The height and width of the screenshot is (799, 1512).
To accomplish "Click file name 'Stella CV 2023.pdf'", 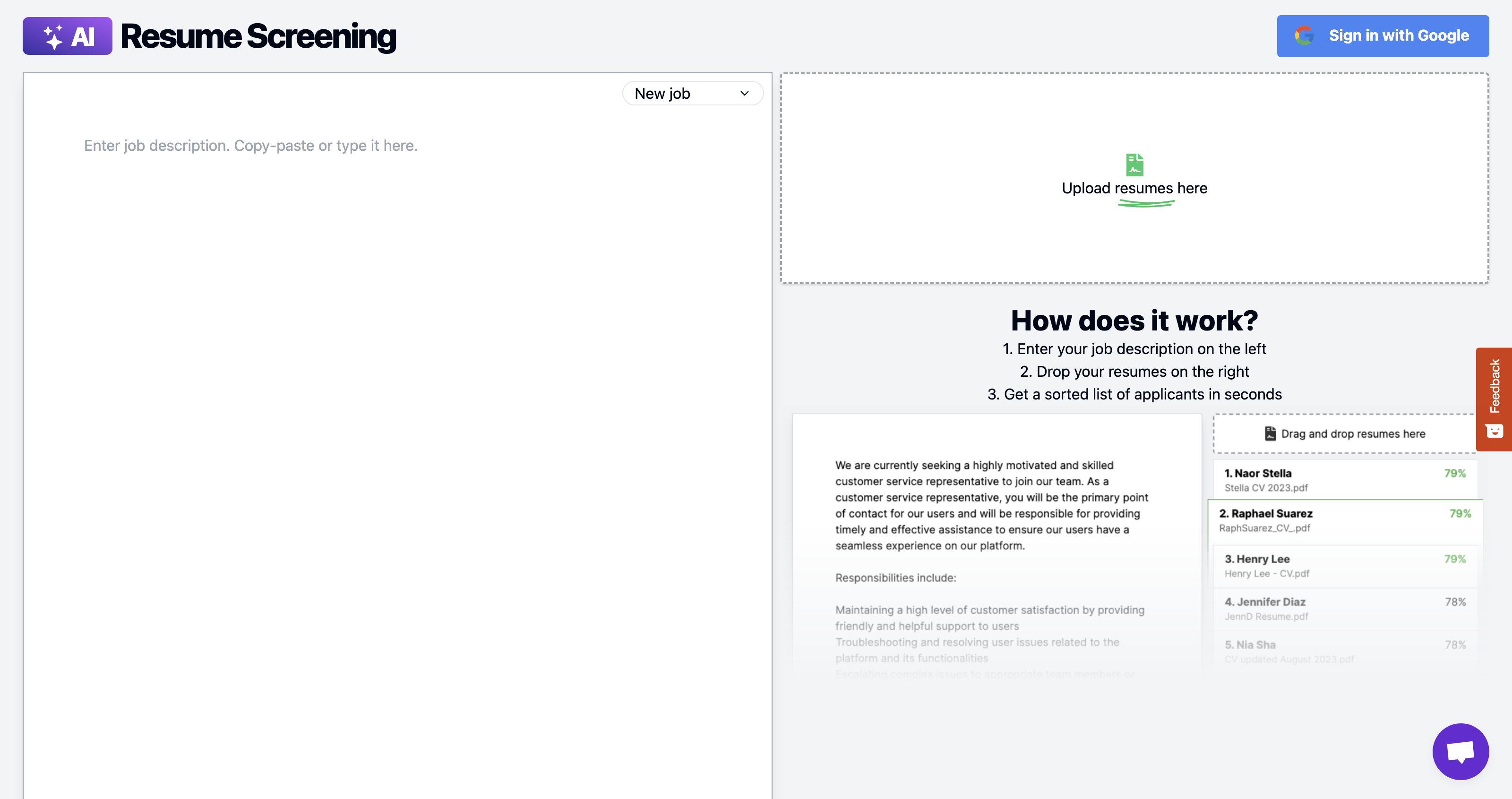I will click(1266, 487).
